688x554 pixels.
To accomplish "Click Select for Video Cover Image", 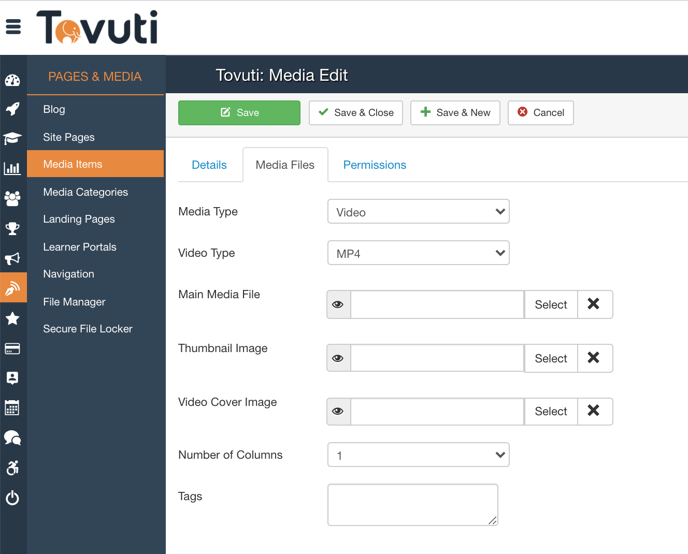I will coord(551,411).
